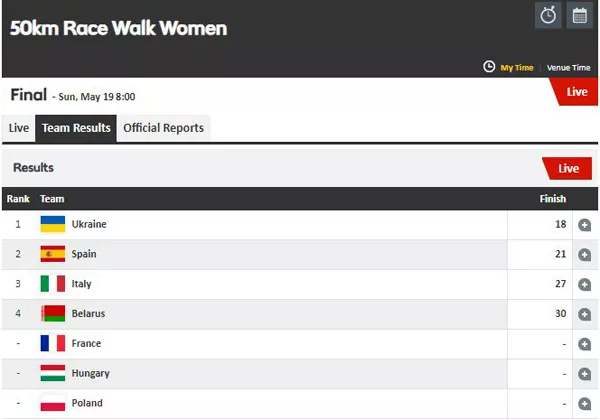Click the Hungary team name
The image size is (600, 420).
coord(91,374)
